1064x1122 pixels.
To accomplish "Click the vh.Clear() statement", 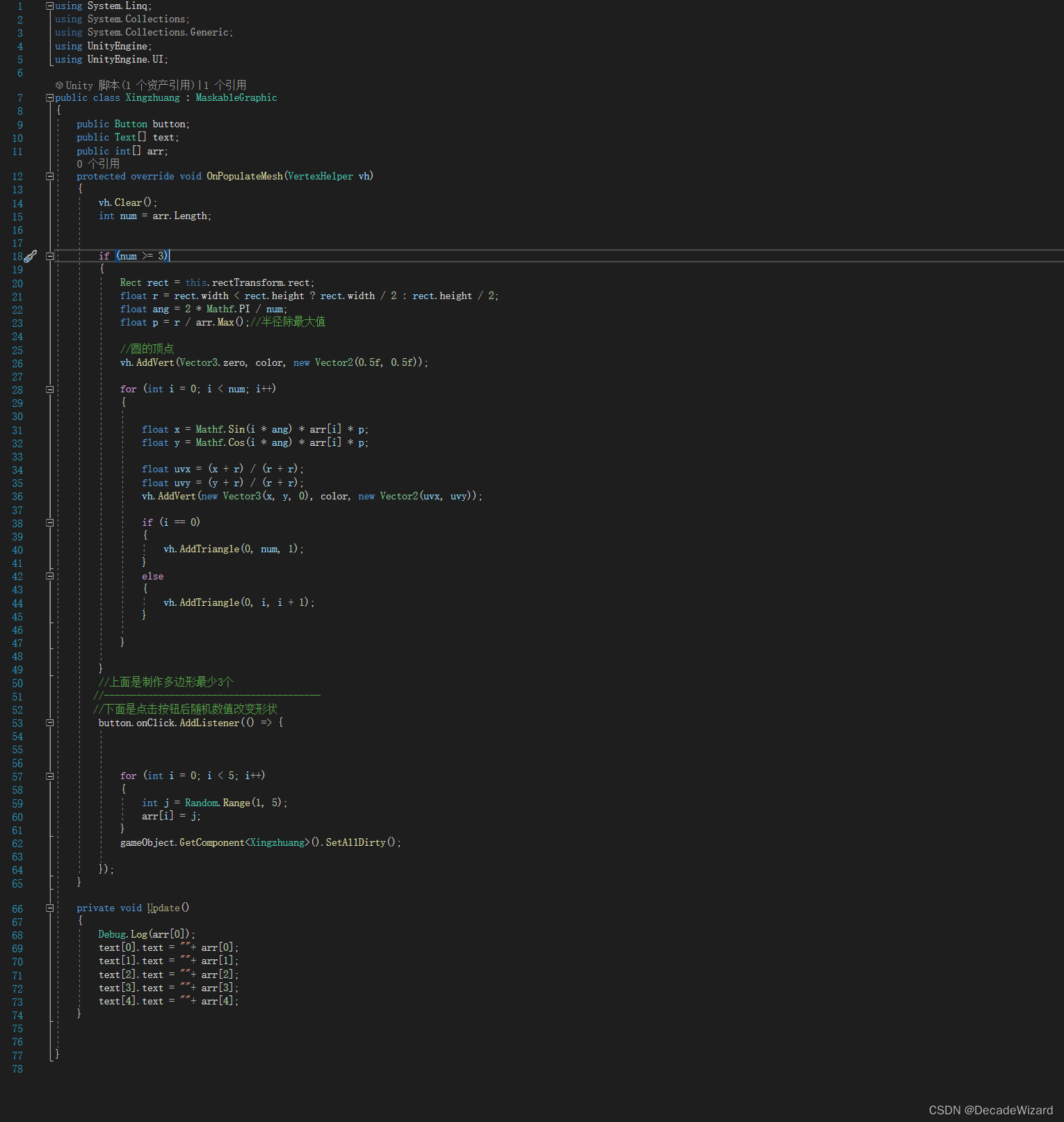I will pos(128,203).
